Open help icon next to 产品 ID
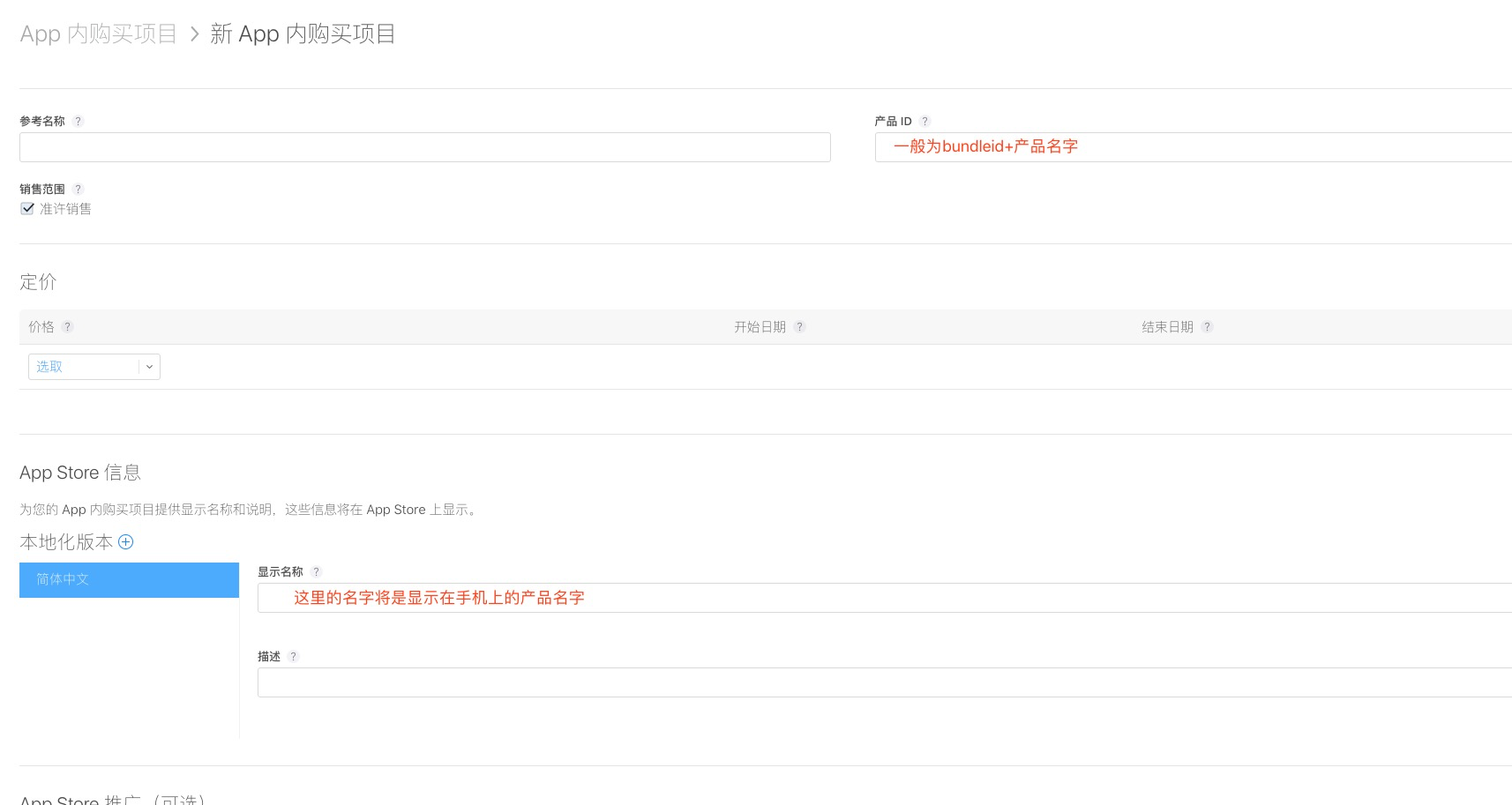 click(924, 121)
